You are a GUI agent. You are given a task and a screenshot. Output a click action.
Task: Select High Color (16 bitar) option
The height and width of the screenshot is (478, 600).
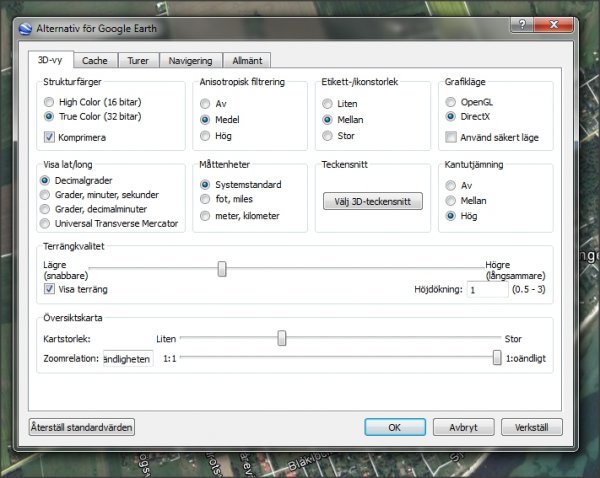click(x=50, y=102)
